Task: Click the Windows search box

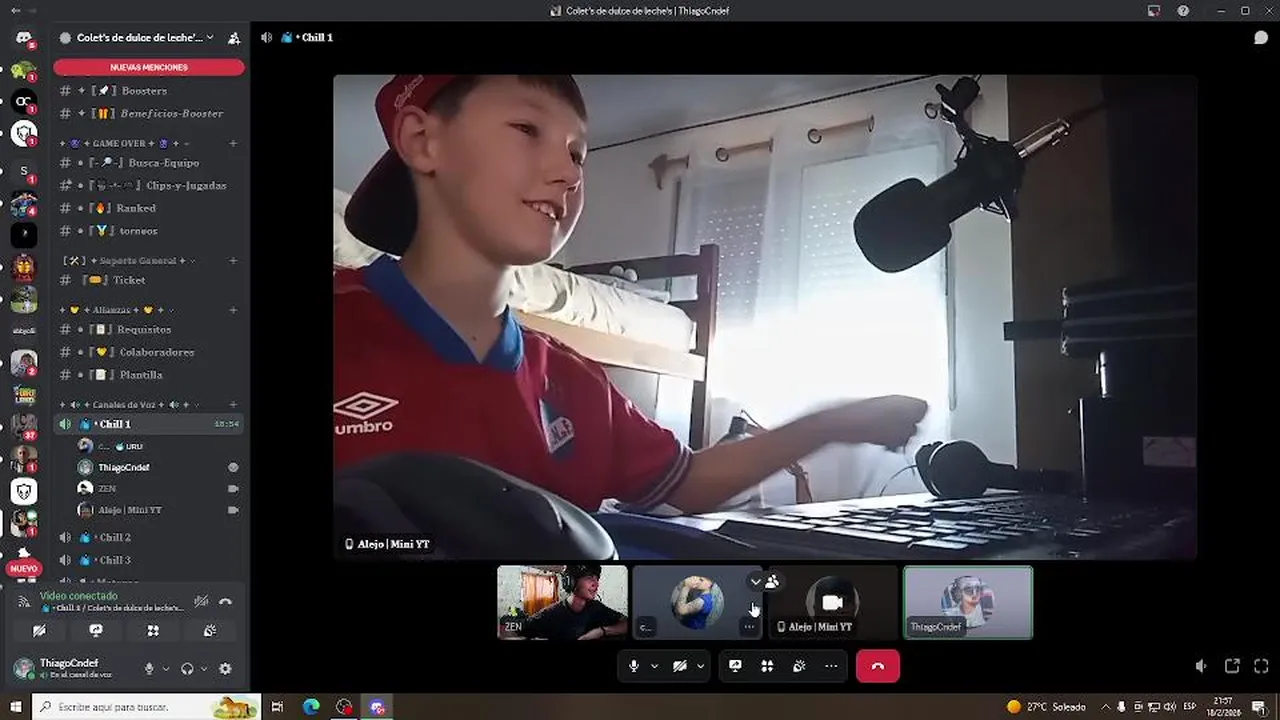Action: point(147,707)
